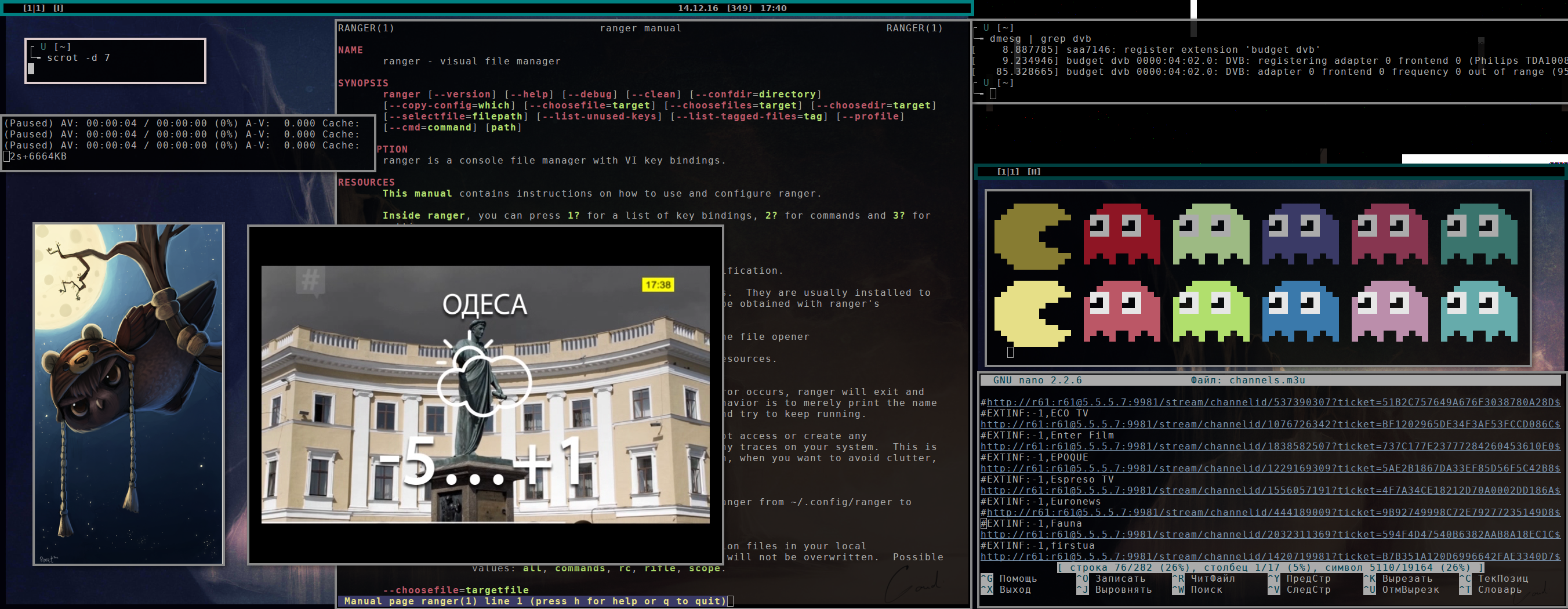Click the 17:40 clock in status bar

click(773, 8)
